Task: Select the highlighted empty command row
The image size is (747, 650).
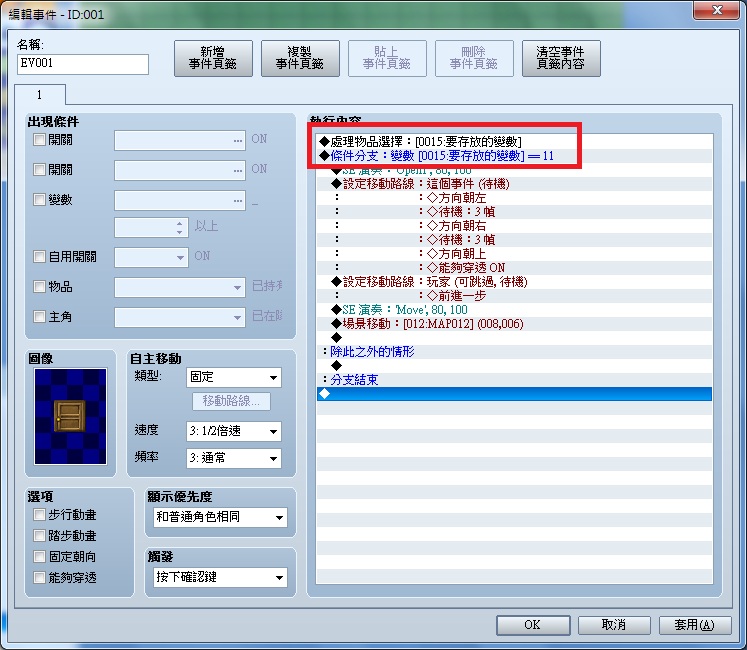Action: pos(515,394)
